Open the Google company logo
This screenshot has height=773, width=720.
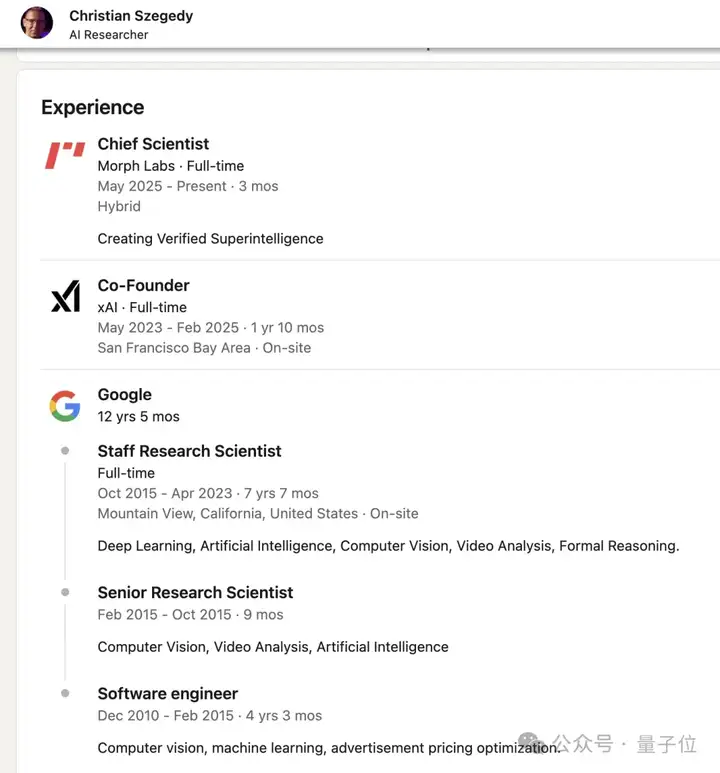point(65,406)
